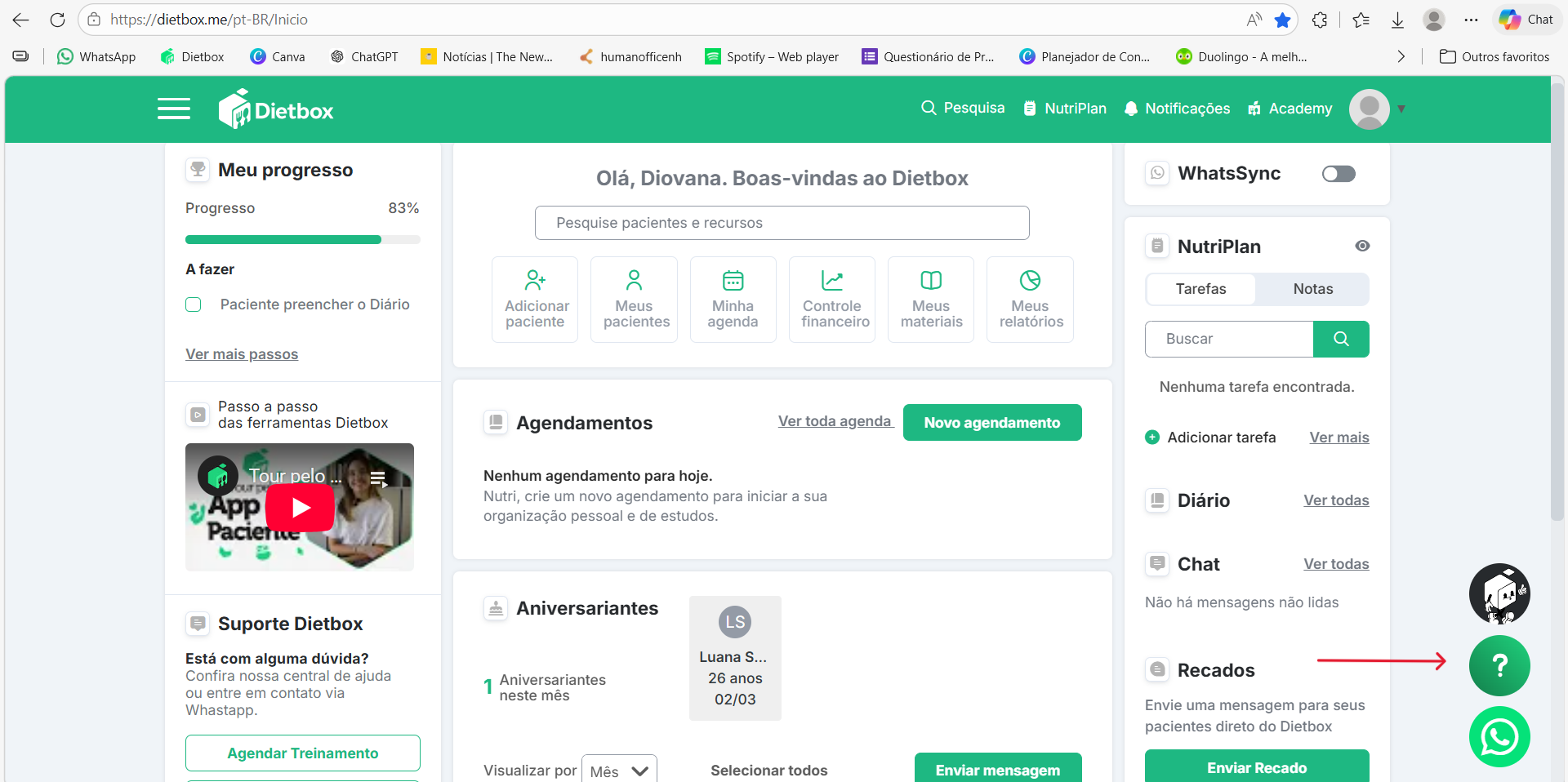The image size is (1568, 782).
Task: Reload the page with the refresh icon
Action: (x=57, y=20)
